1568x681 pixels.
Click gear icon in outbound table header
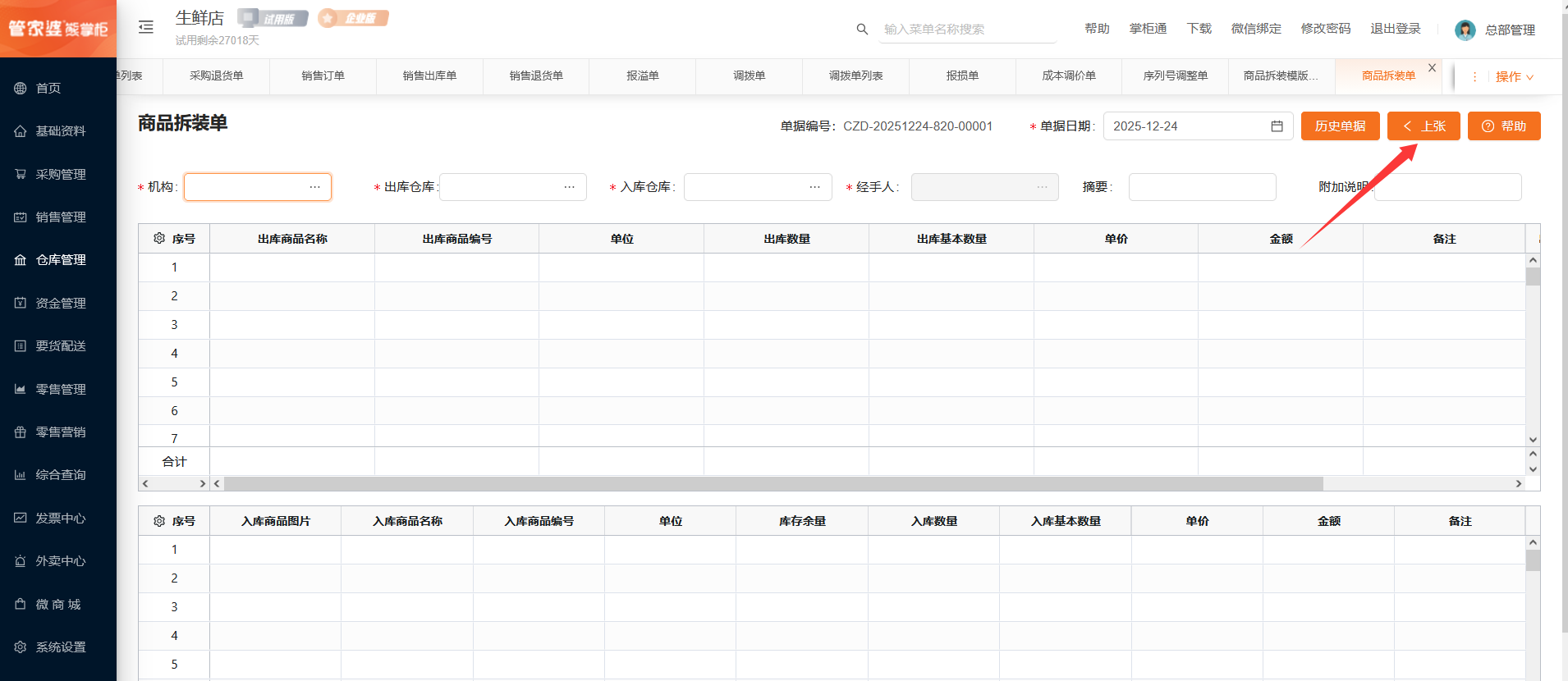[159, 239]
